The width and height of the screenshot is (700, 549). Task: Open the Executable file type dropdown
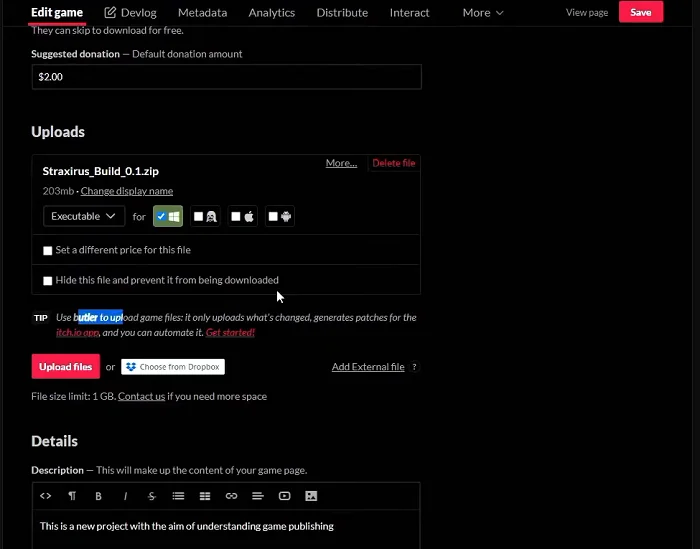(84, 216)
